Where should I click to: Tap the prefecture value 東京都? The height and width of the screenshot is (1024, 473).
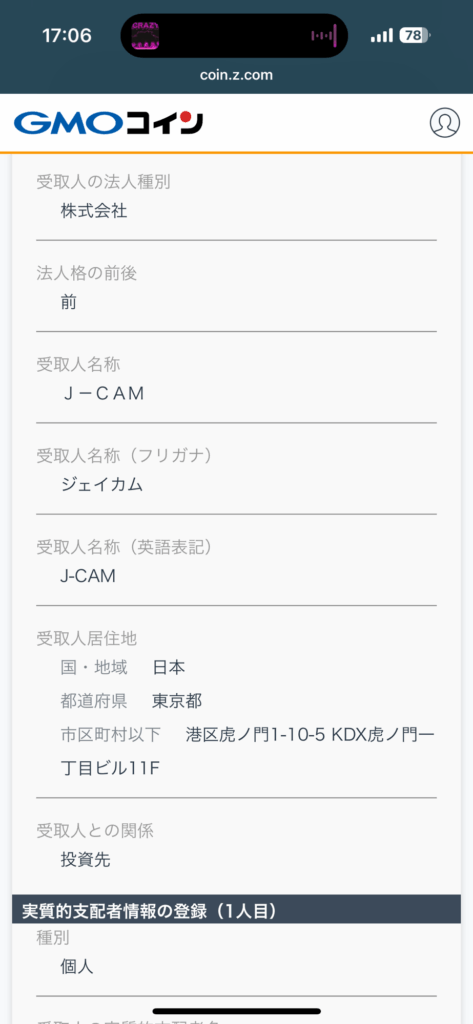177,701
